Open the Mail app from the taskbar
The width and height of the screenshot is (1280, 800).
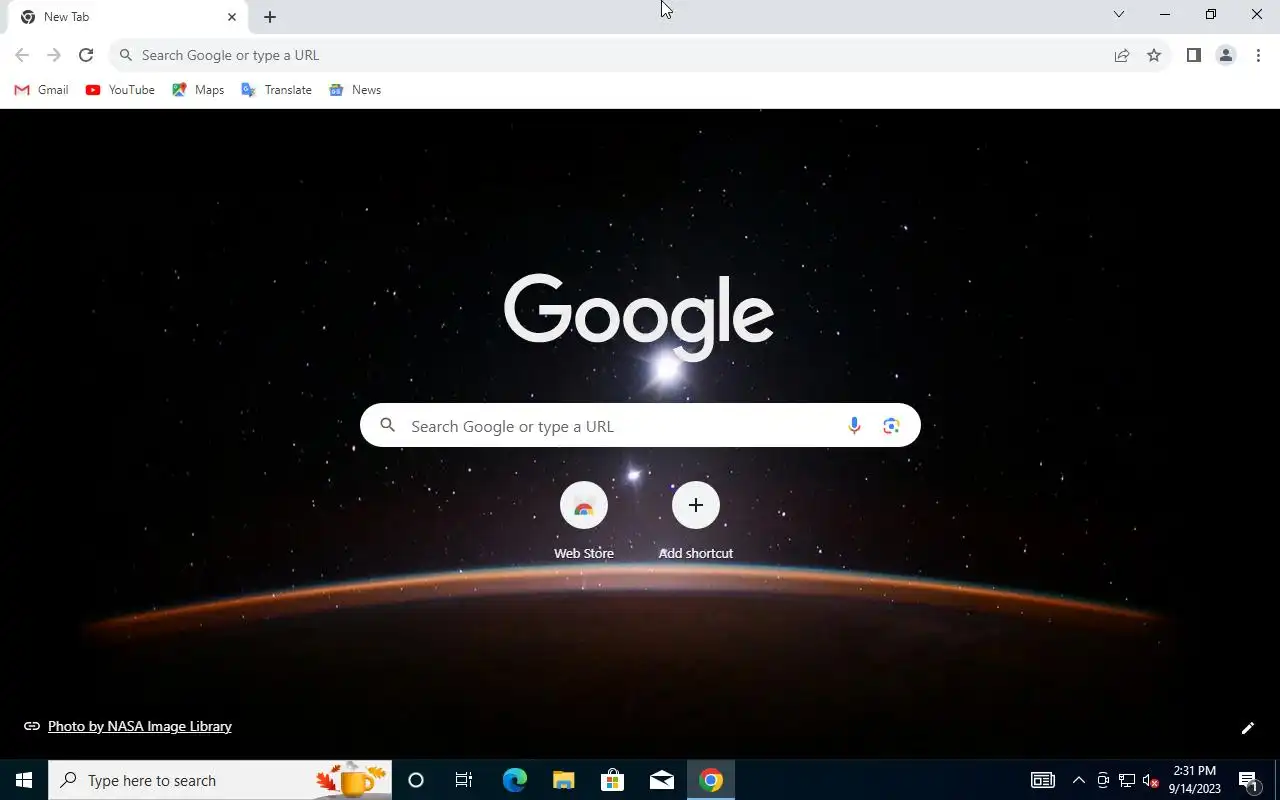click(x=662, y=780)
